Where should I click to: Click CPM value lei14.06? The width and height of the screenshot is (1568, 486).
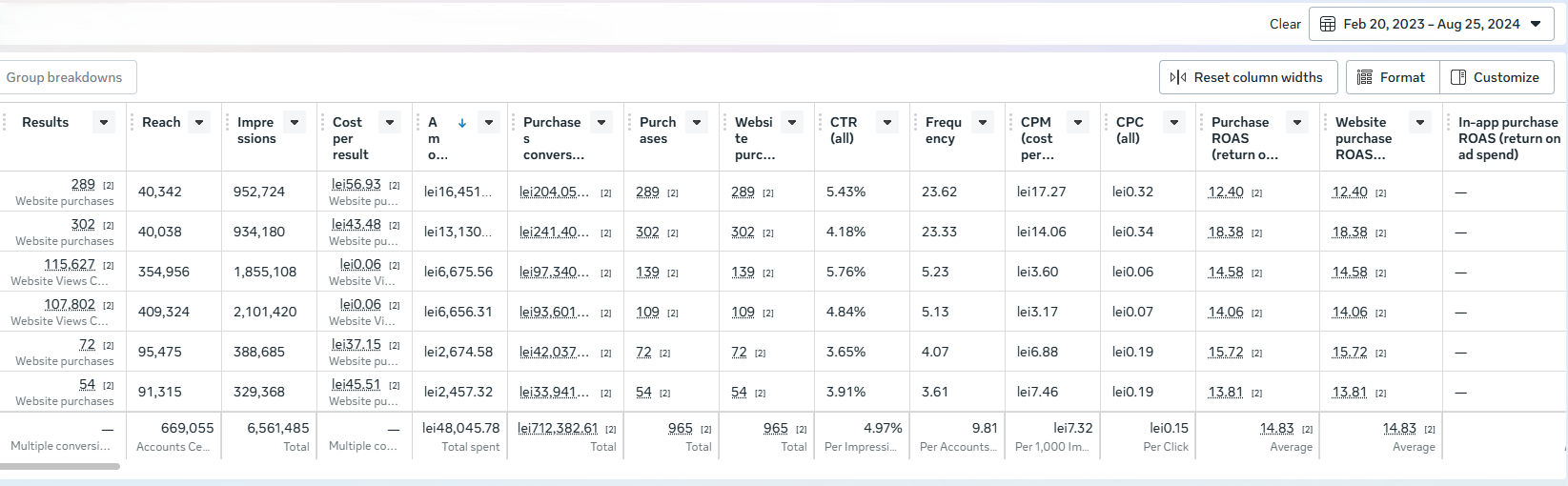1042,232
